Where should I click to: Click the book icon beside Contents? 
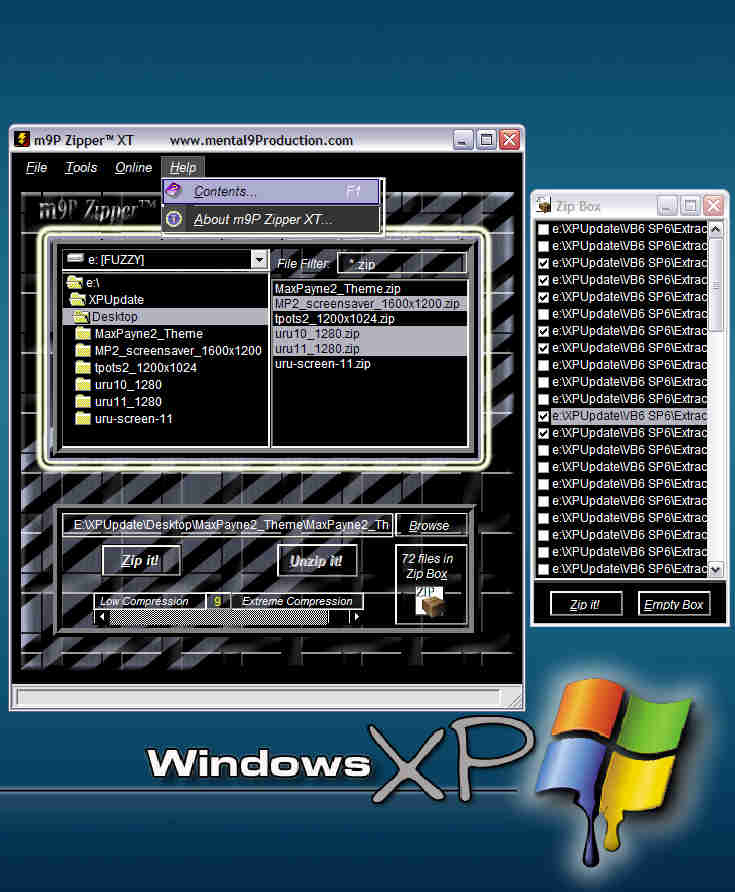(173, 191)
